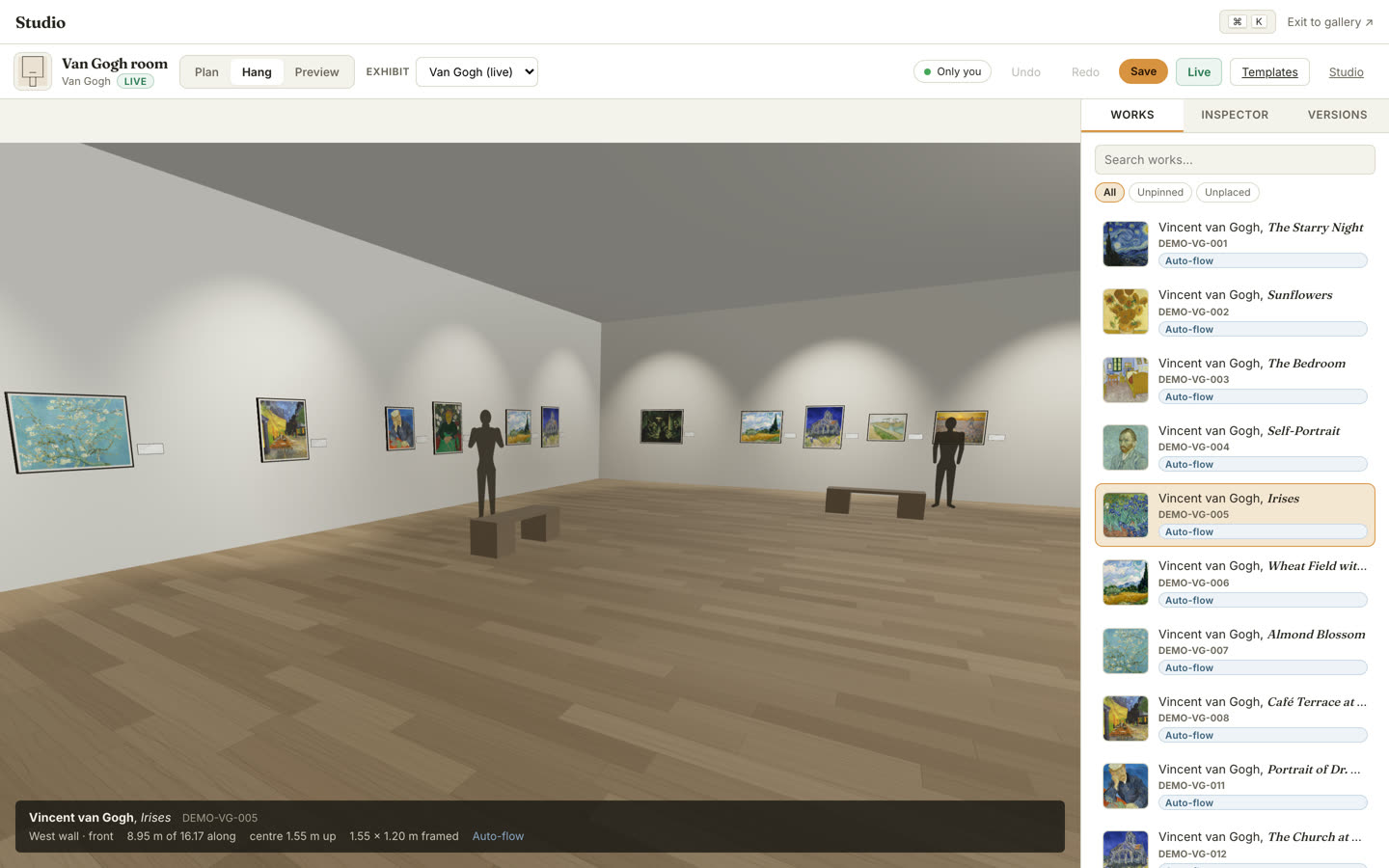Switch to Hang mode
1389x868 pixels.
click(x=257, y=71)
